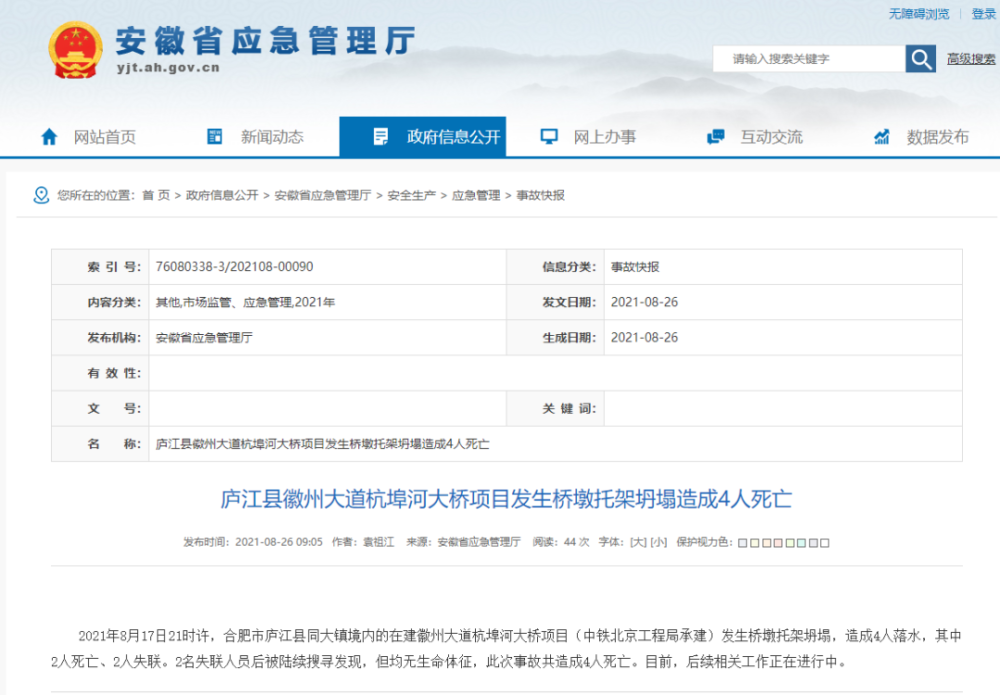Click the document icon beside 政府信息公开
The height and width of the screenshot is (695, 1000).
[x=381, y=136]
